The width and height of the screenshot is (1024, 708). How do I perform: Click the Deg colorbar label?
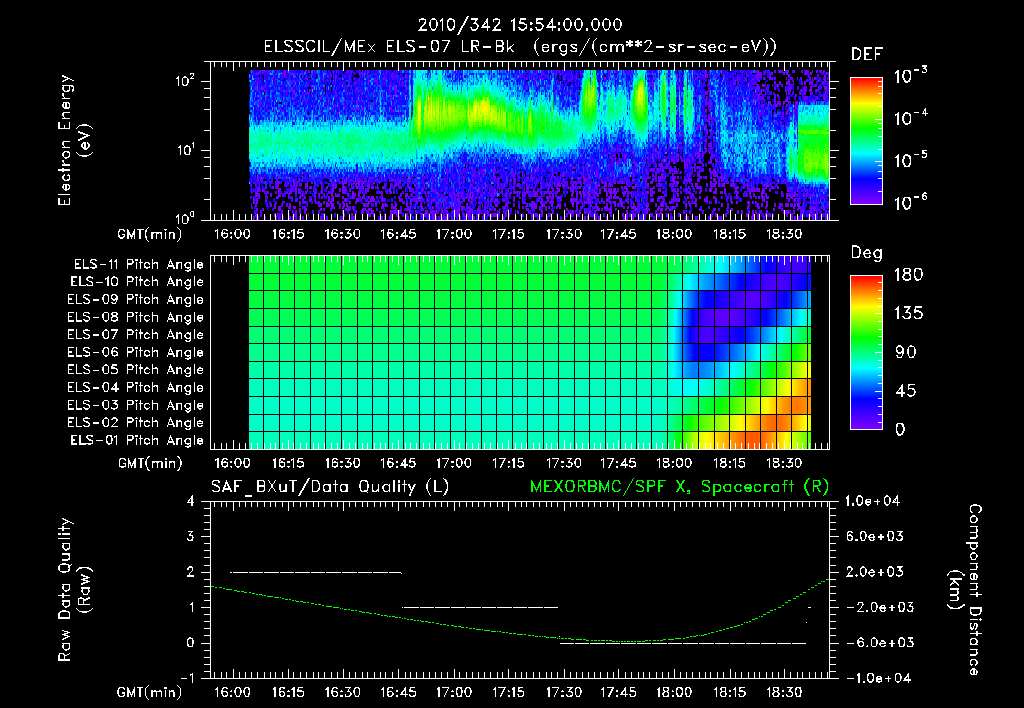pos(867,253)
